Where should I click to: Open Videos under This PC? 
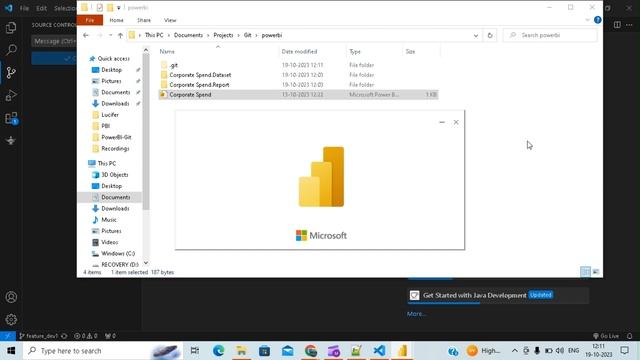pos(109,242)
